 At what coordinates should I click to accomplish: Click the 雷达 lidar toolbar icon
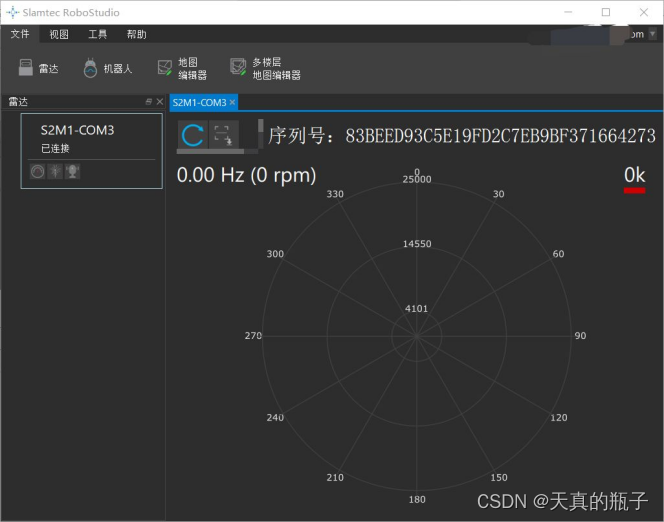click(x=38, y=68)
